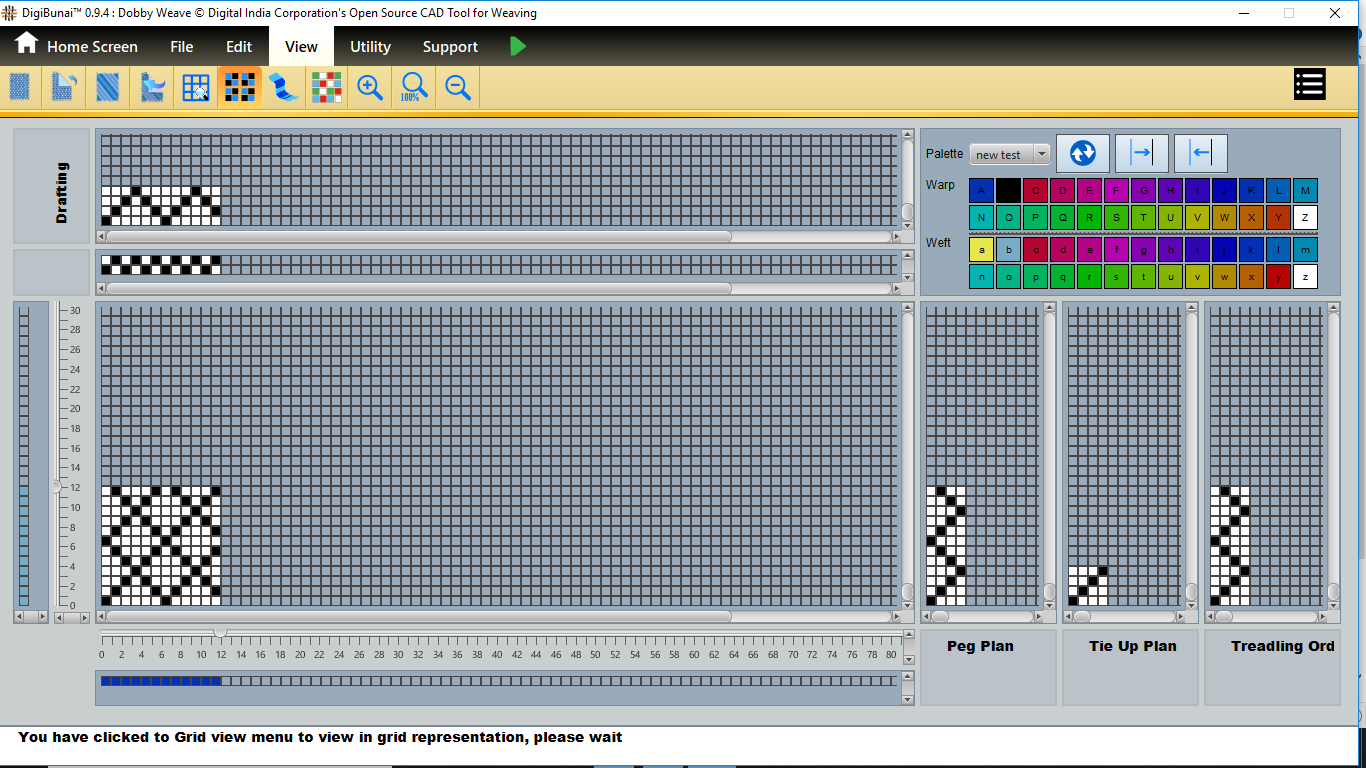Open the Edit menu

239,47
